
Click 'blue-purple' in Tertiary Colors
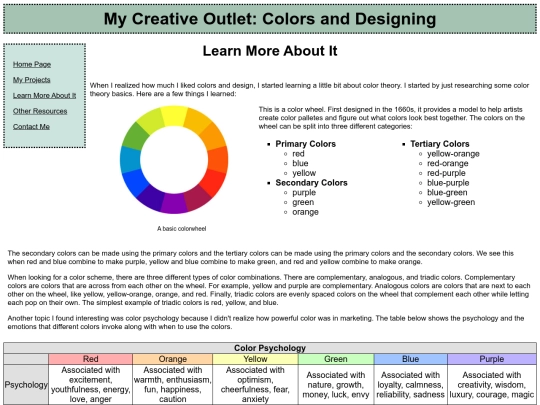[x=448, y=183]
